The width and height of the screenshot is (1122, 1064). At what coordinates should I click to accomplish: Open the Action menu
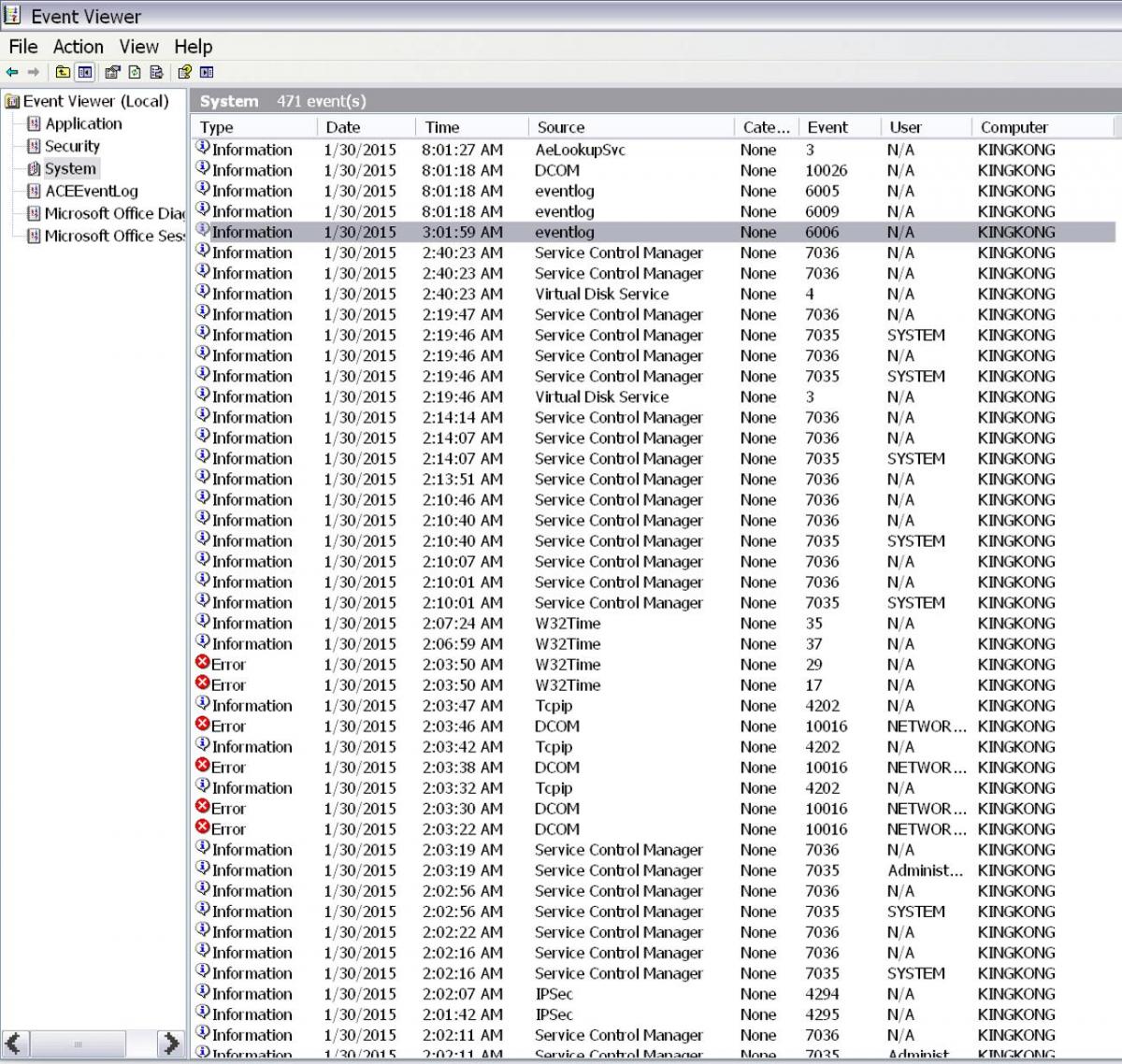[78, 47]
